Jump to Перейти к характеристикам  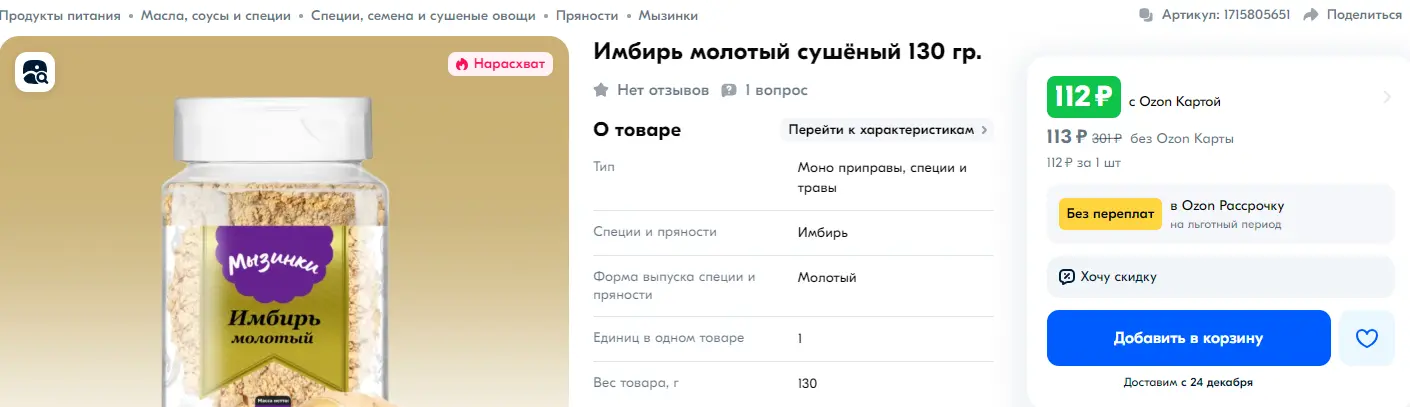(x=886, y=130)
